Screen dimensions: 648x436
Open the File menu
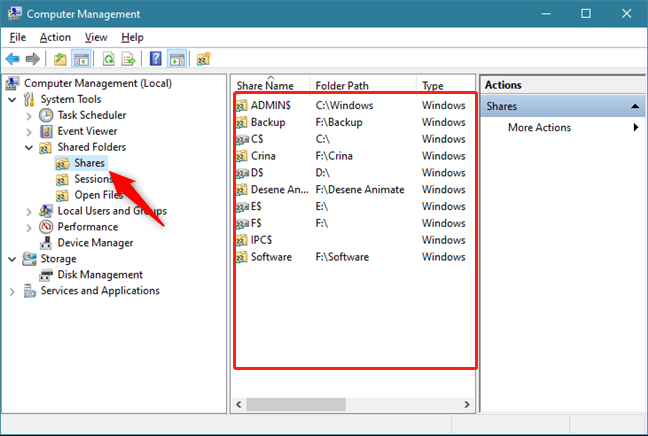coord(18,37)
